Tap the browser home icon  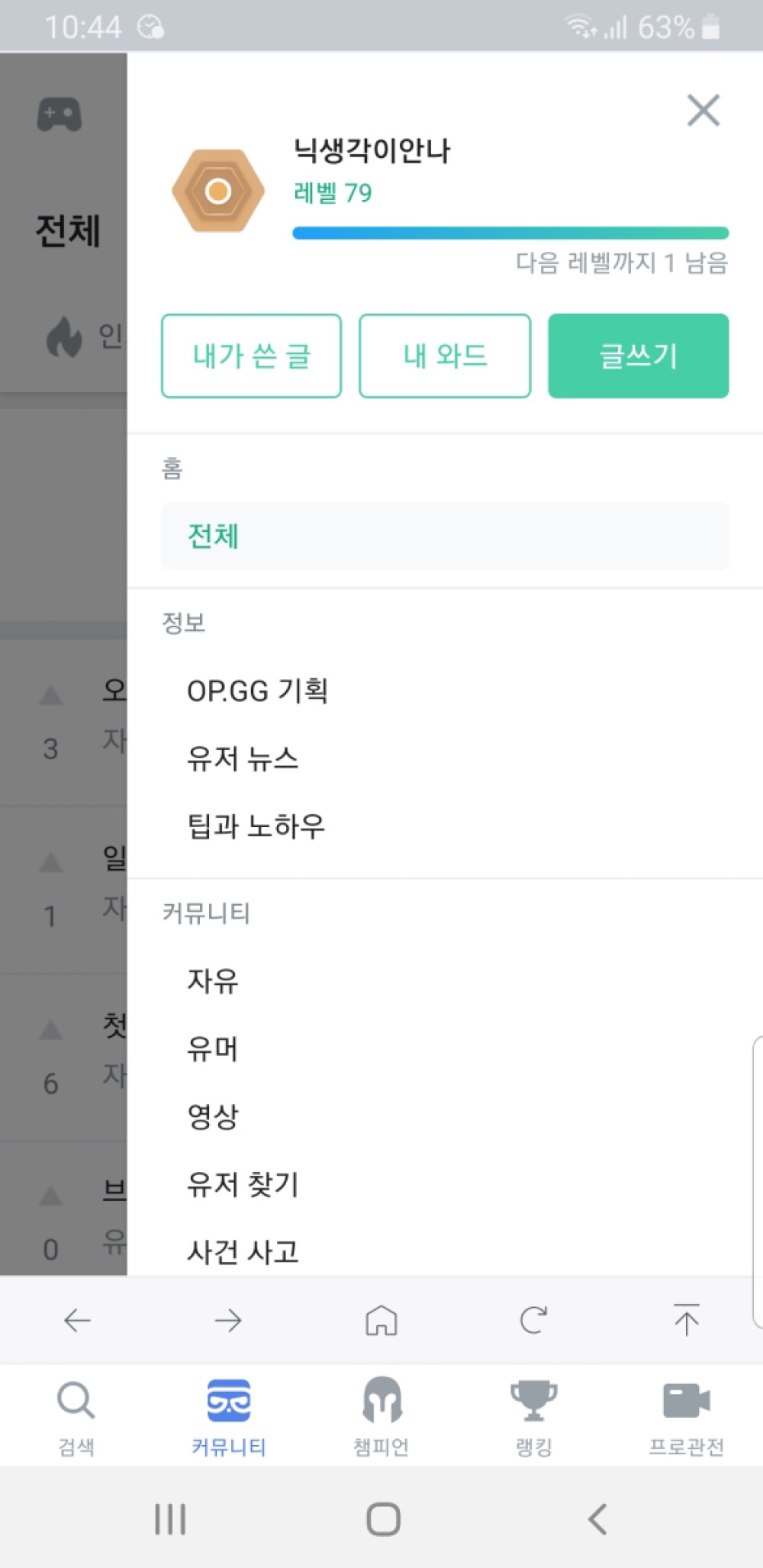click(381, 1320)
